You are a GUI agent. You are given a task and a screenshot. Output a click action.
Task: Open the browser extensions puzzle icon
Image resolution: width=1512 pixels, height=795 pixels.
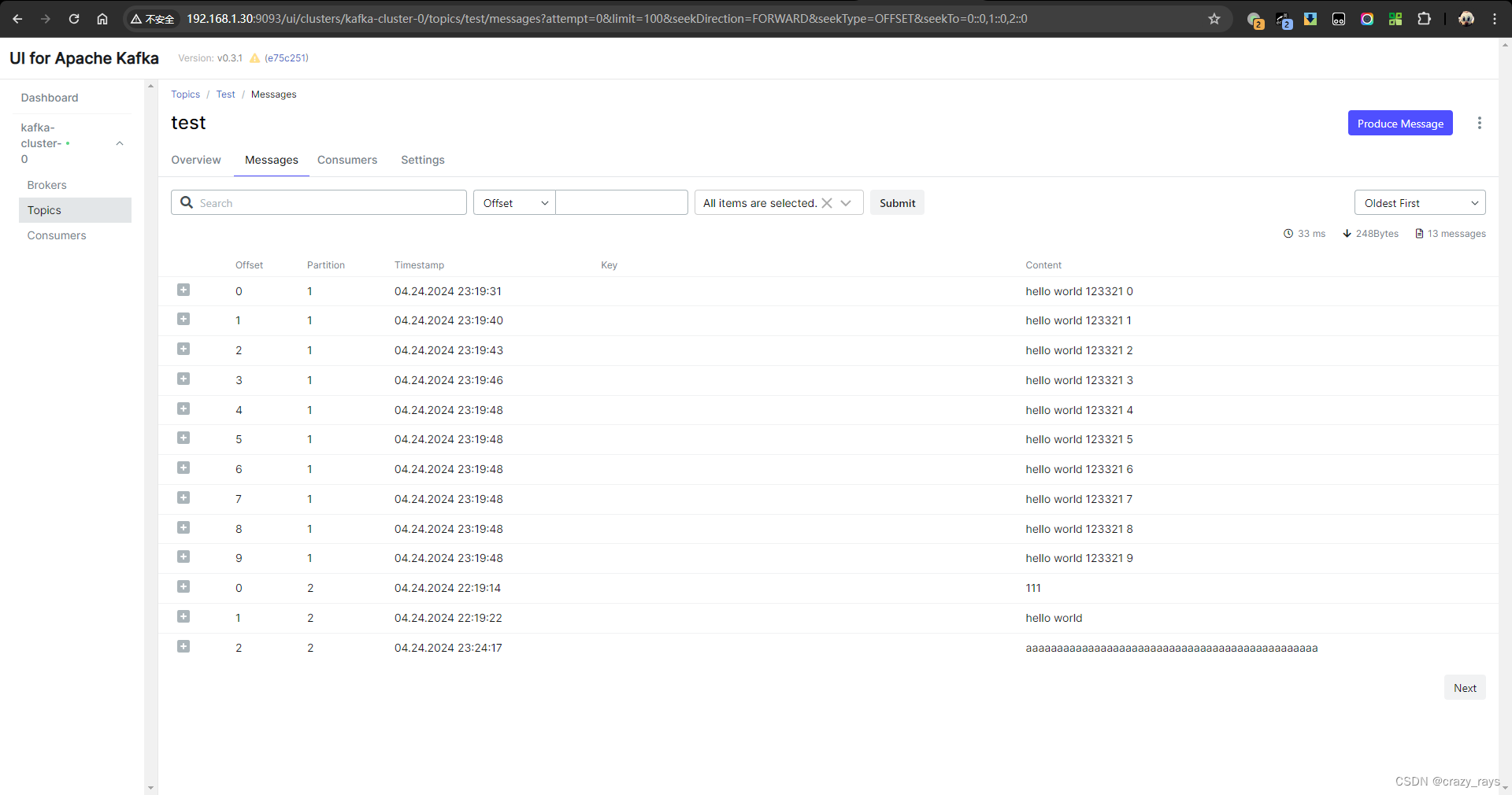tap(1424, 19)
